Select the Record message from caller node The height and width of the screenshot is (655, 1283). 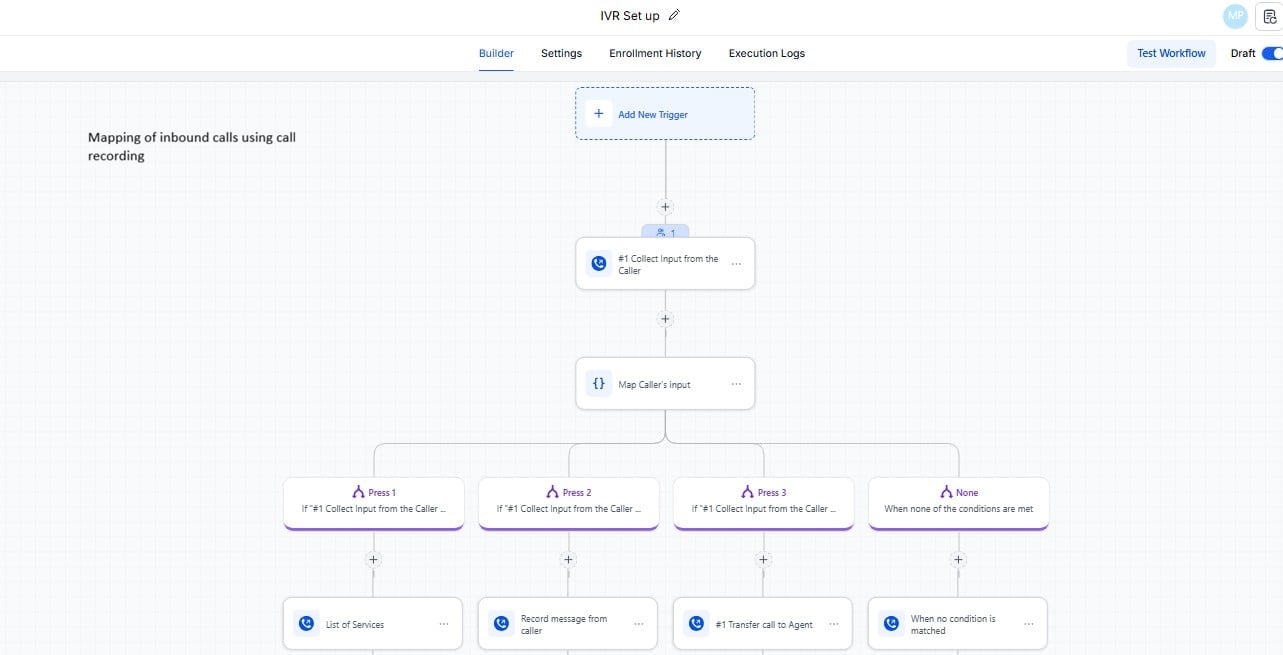click(x=567, y=622)
